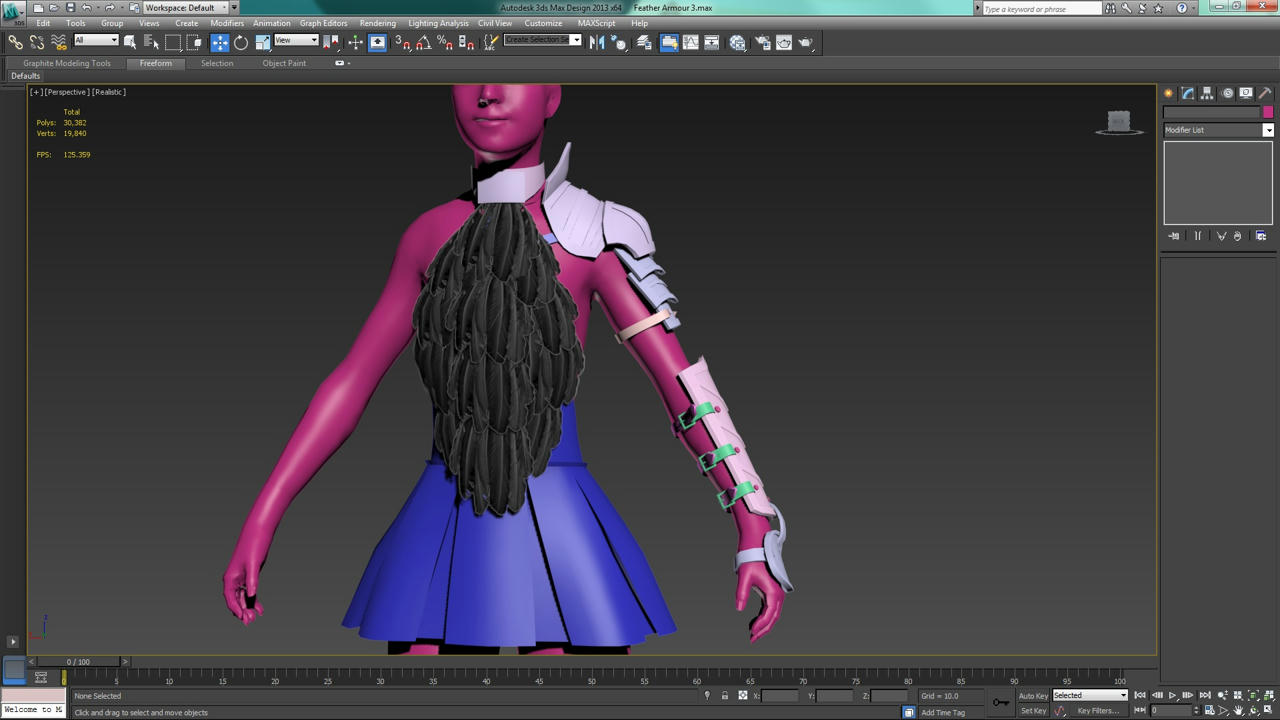Activate Bind to Space Warp tool

[59, 42]
